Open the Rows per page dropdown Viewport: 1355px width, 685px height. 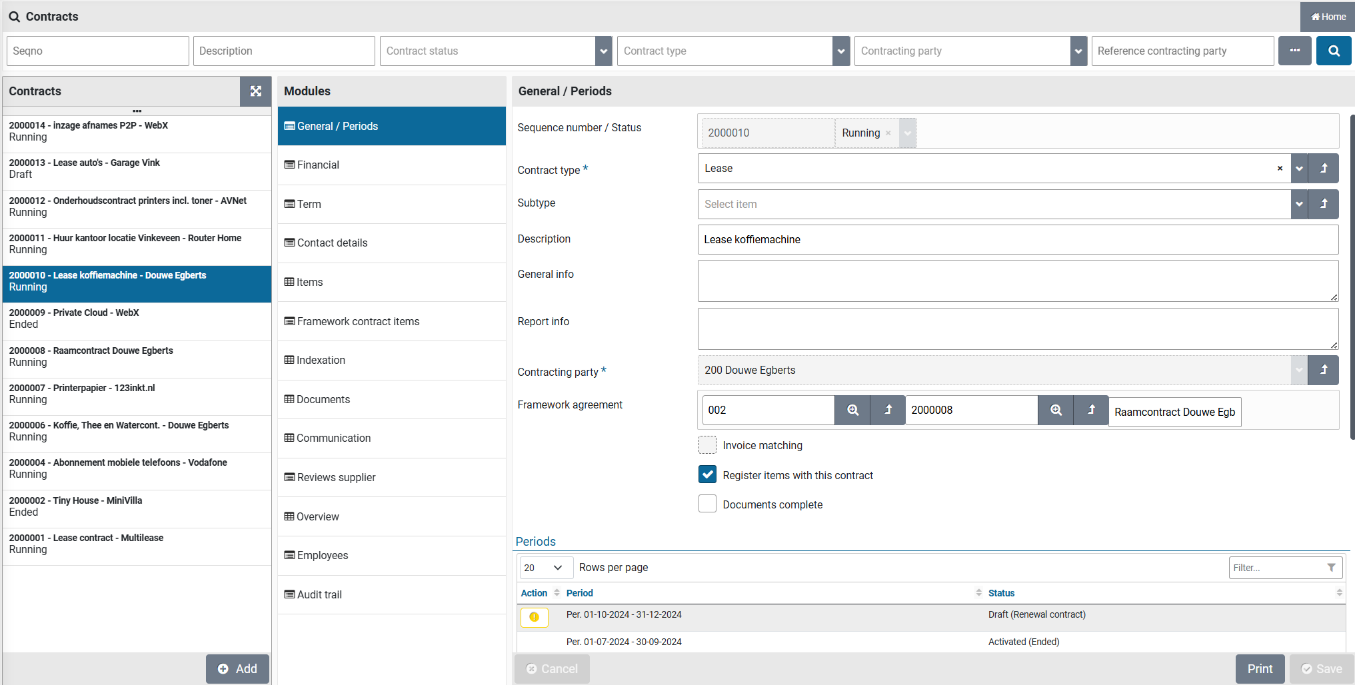[545, 568]
